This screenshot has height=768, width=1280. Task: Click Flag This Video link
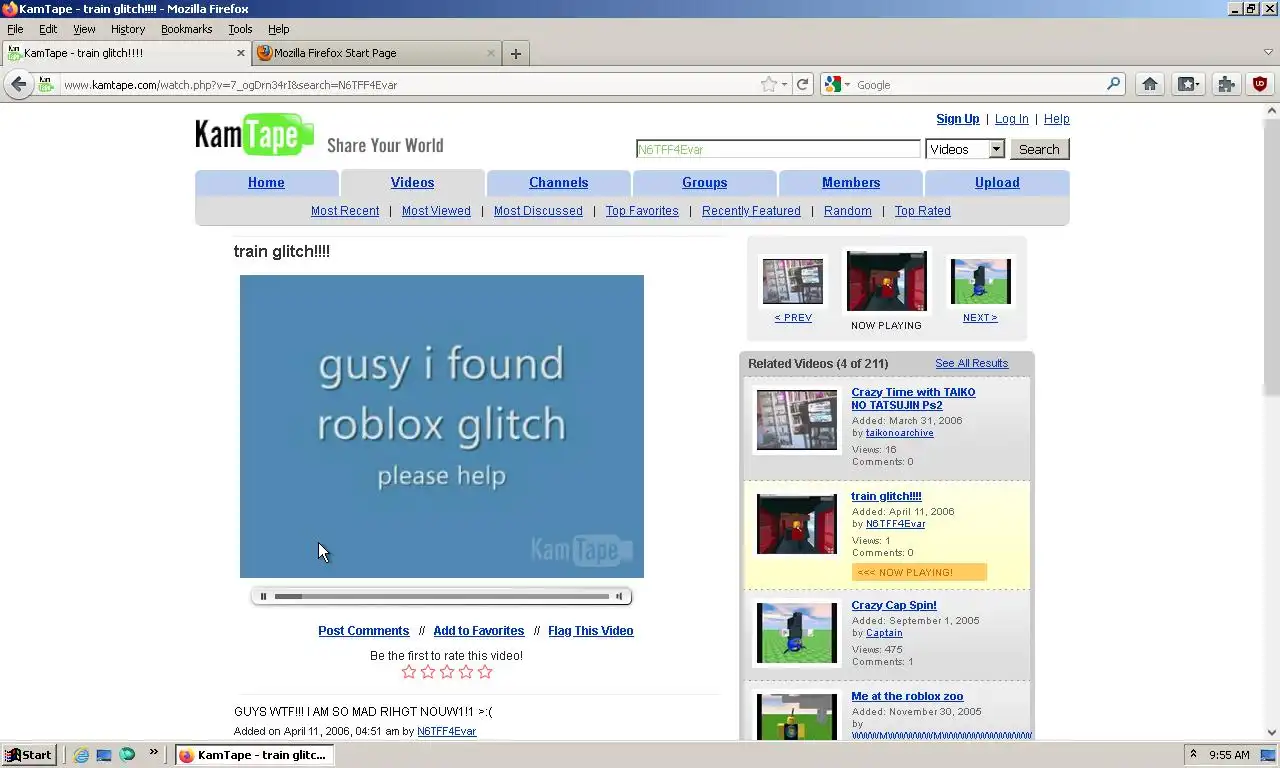(x=590, y=631)
